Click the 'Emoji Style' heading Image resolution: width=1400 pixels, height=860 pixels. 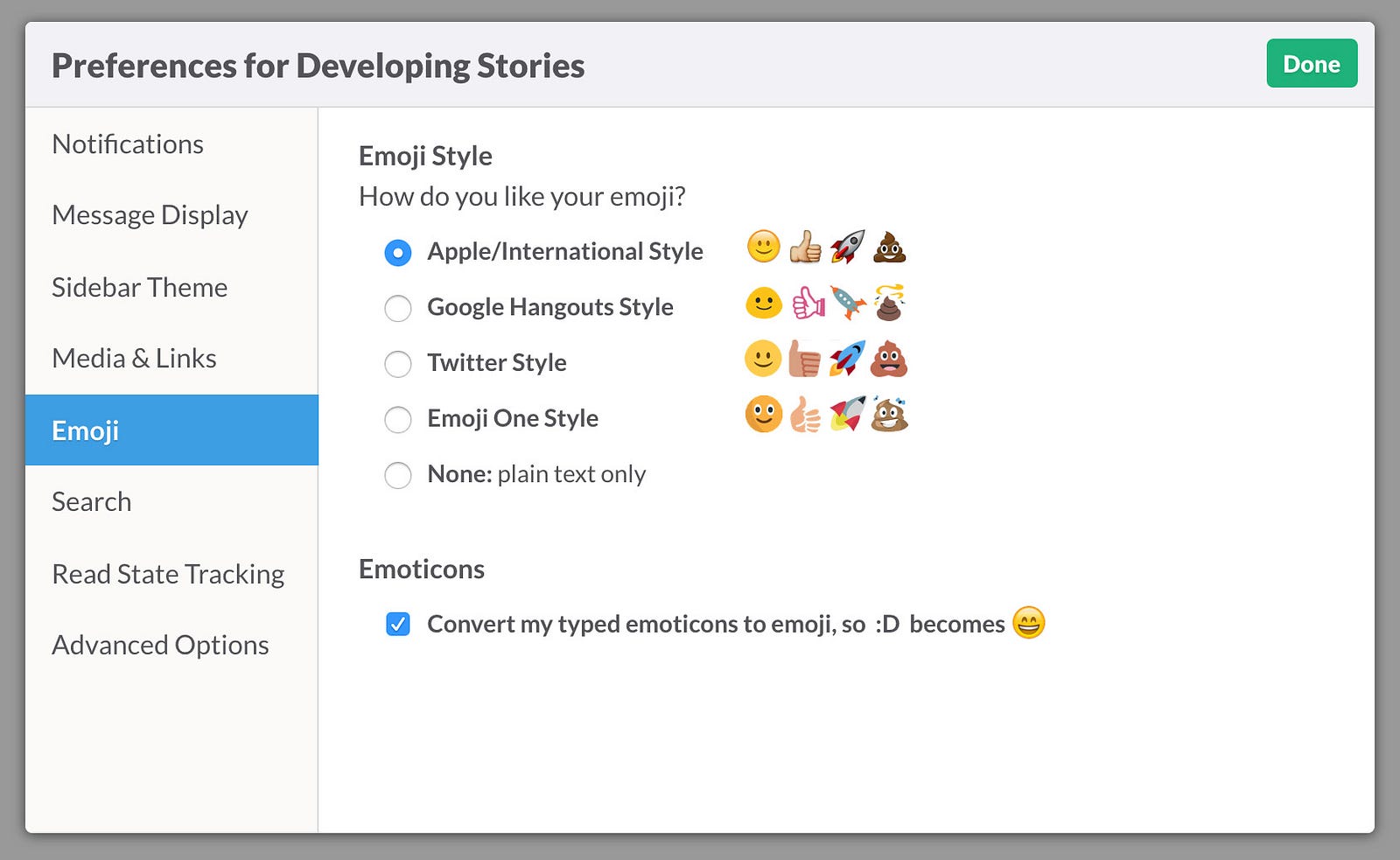point(425,156)
